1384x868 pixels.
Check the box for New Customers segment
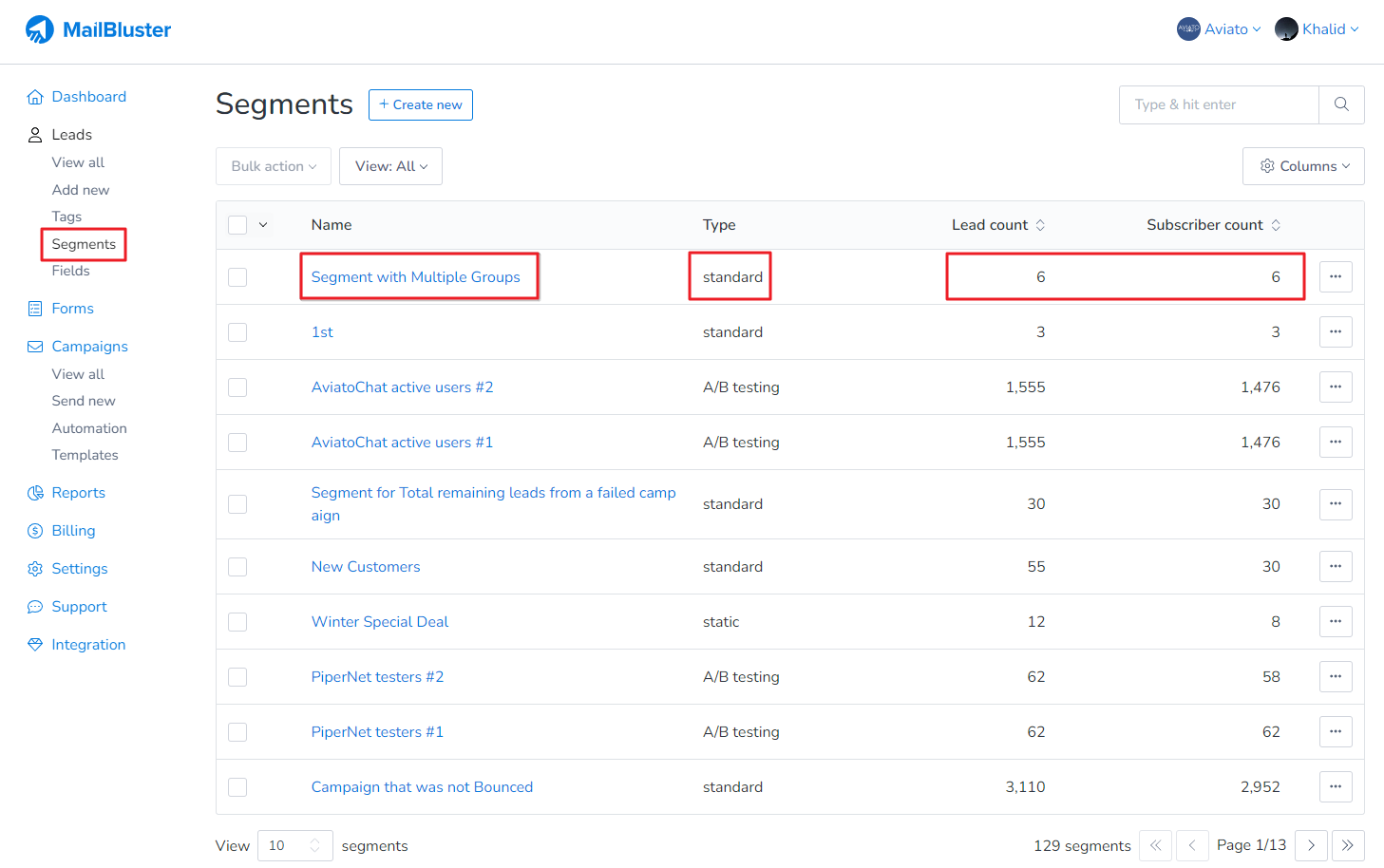click(x=237, y=567)
